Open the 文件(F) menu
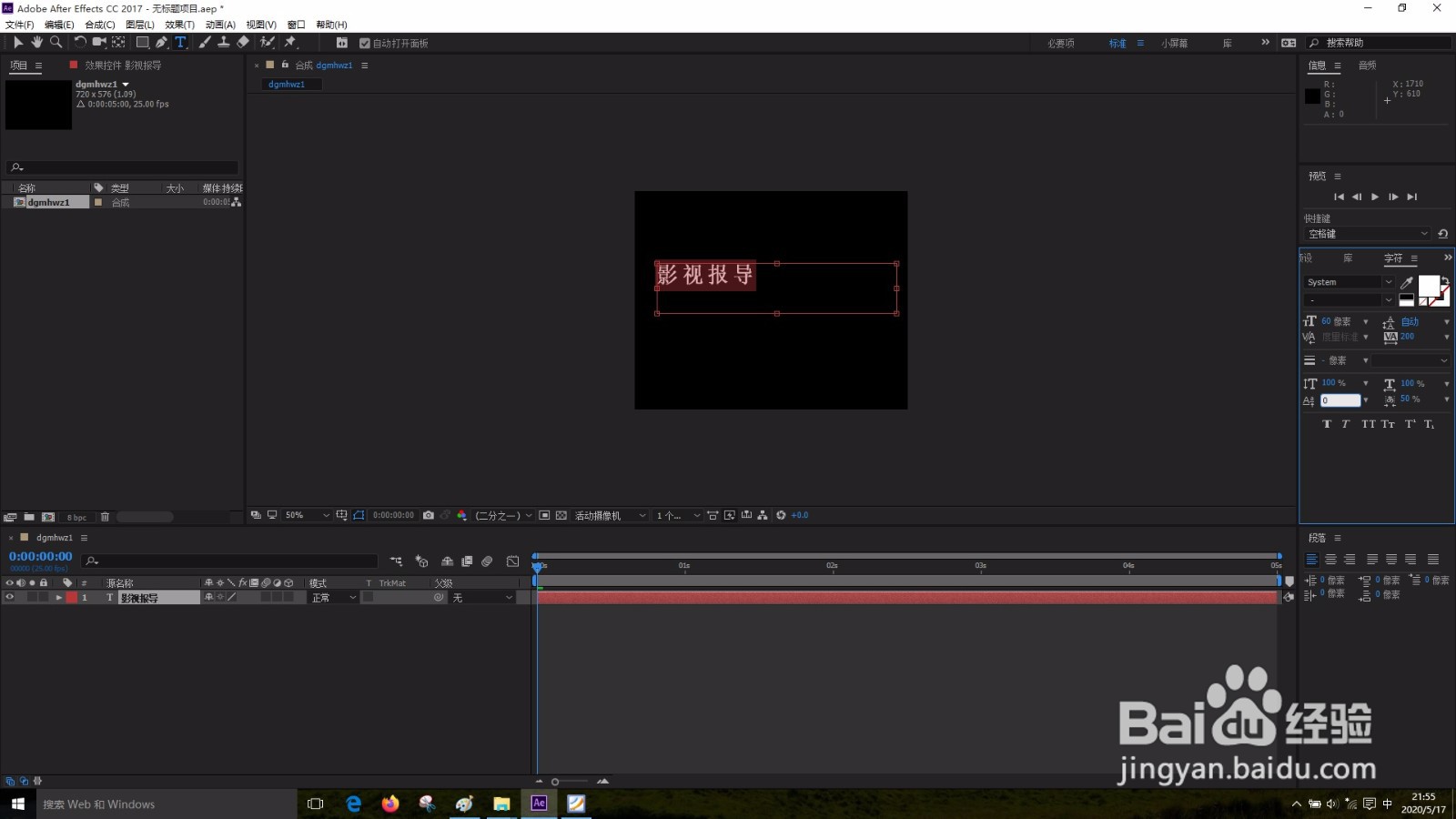 tap(19, 25)
